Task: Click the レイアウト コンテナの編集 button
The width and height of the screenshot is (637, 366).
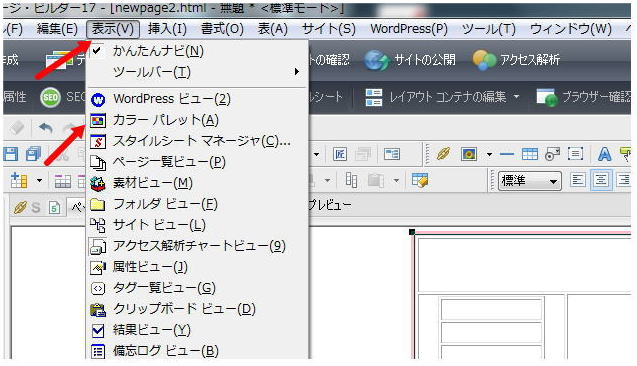Action: [x=436, y=97]
